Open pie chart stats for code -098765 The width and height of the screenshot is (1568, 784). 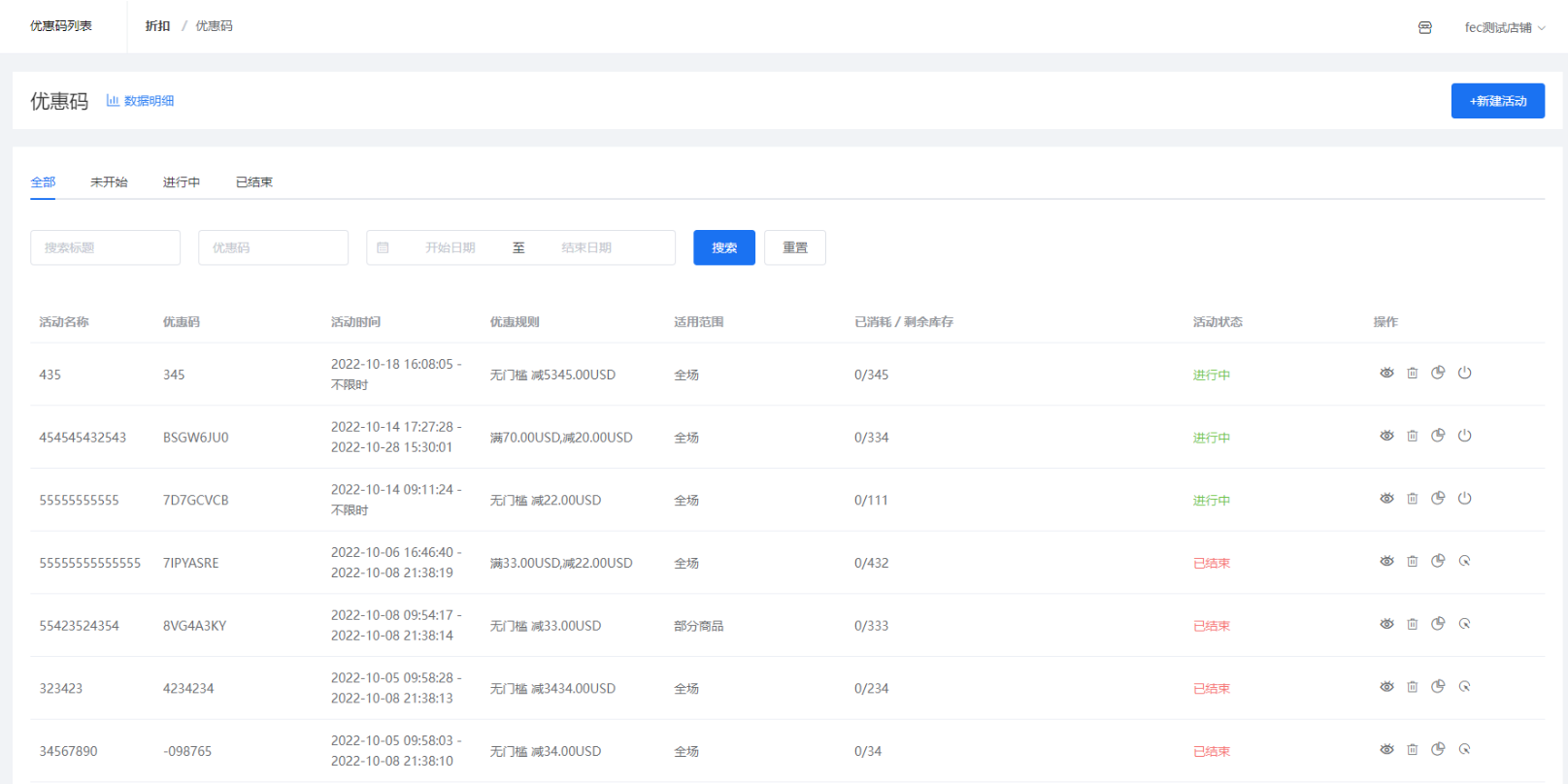click(x=1438, y=750)
